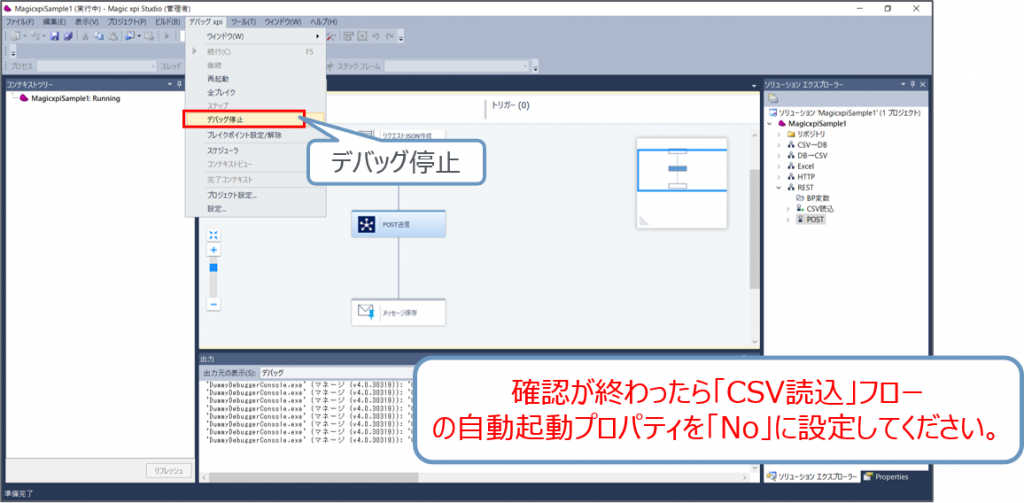The width and height of the screenshot is (1024, 503).
Task: Click the cut (scissors) toolbar icon
Action: click(85, 36)
